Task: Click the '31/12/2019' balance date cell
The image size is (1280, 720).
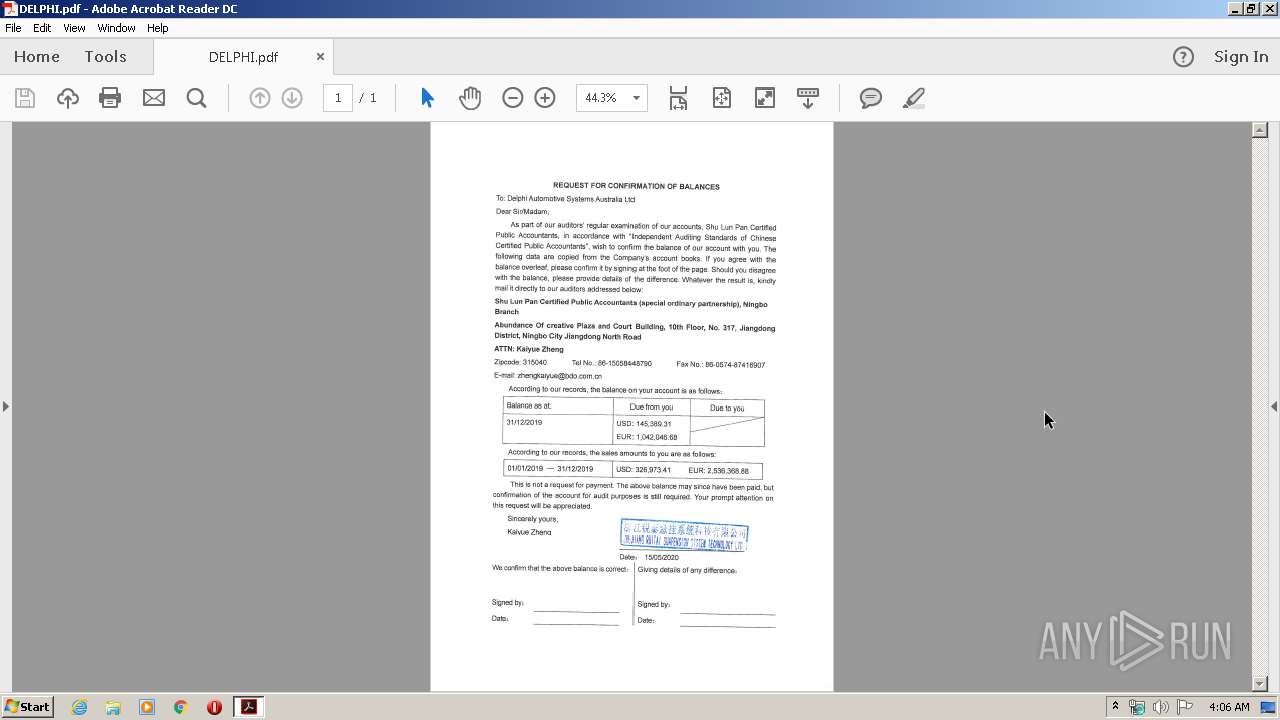Action: click(x=524, y=422)
